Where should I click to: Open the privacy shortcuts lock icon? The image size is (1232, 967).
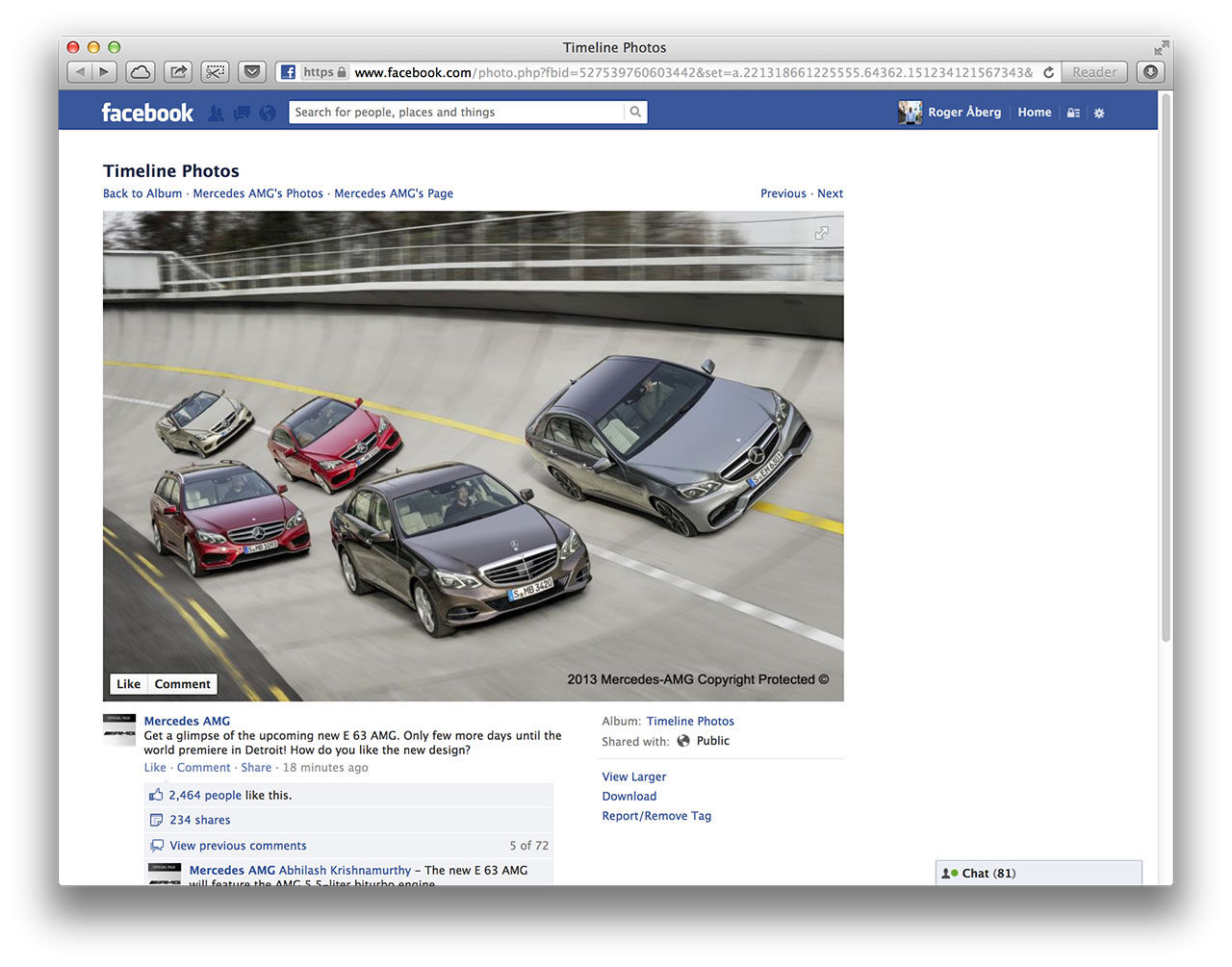pos(1073,114)
